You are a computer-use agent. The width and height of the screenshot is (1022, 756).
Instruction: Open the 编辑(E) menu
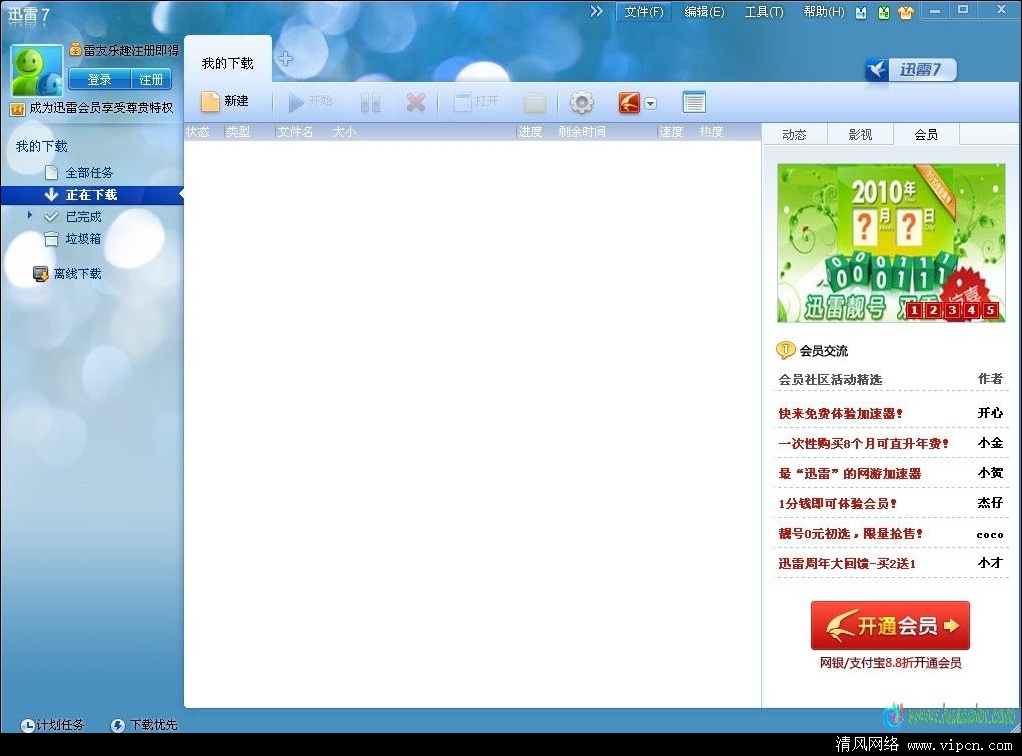704,12
